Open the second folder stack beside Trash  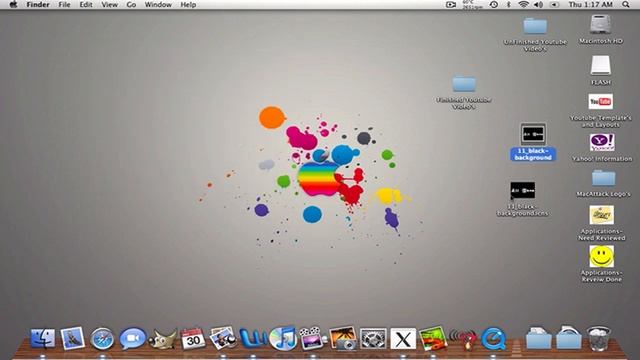(x=569, y=338)
